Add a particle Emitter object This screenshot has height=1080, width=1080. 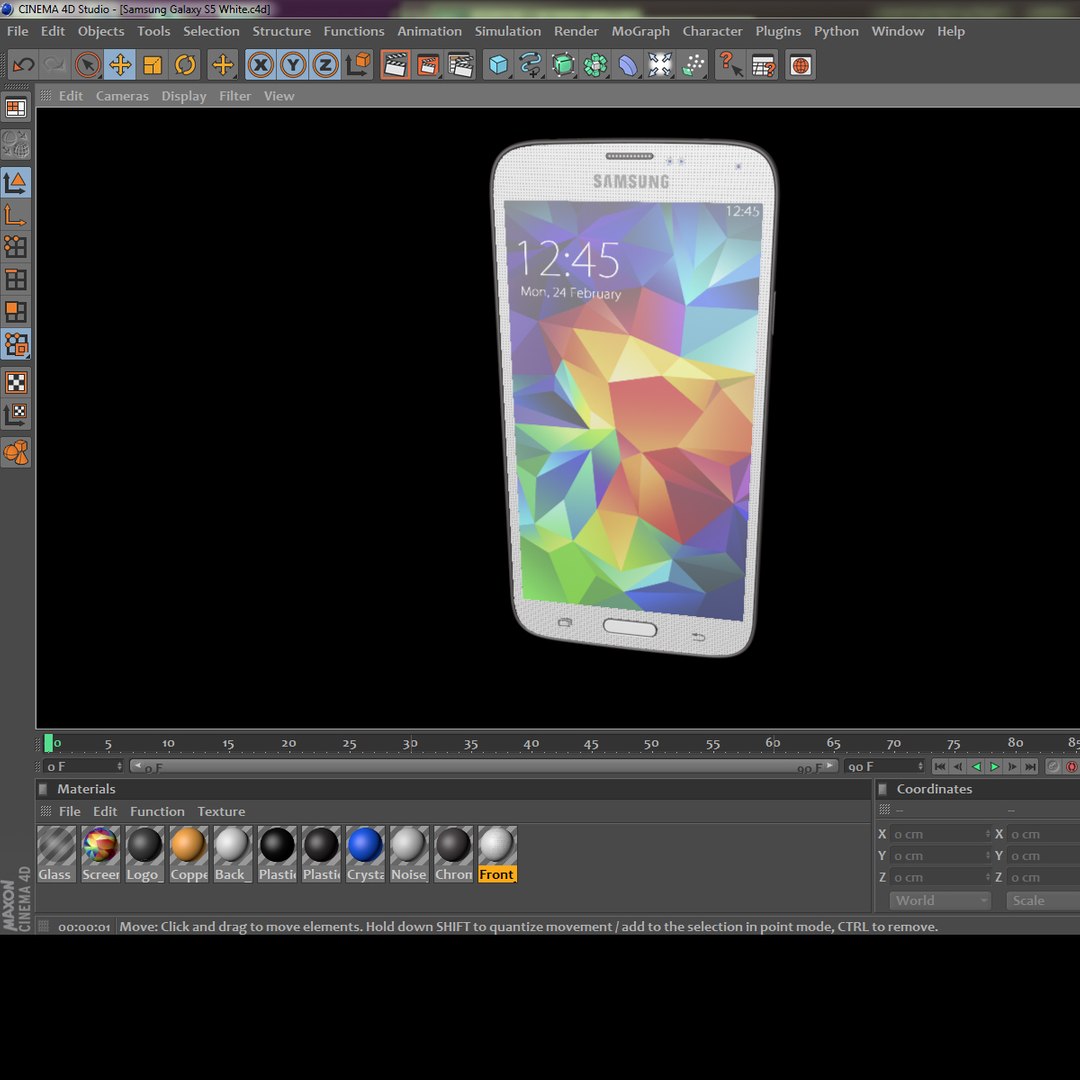pos(693,65)
